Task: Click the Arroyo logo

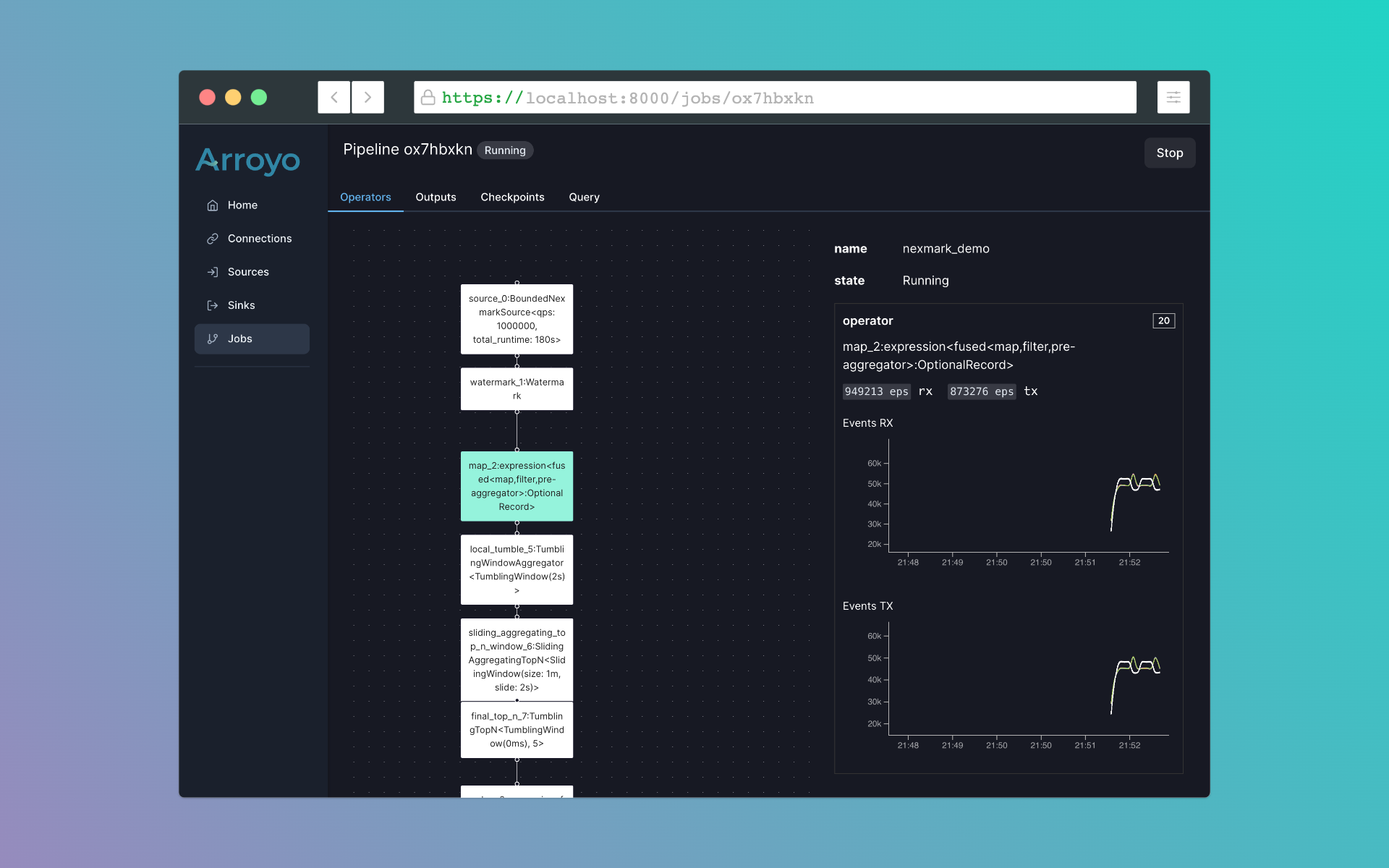Action: point(248,161)
